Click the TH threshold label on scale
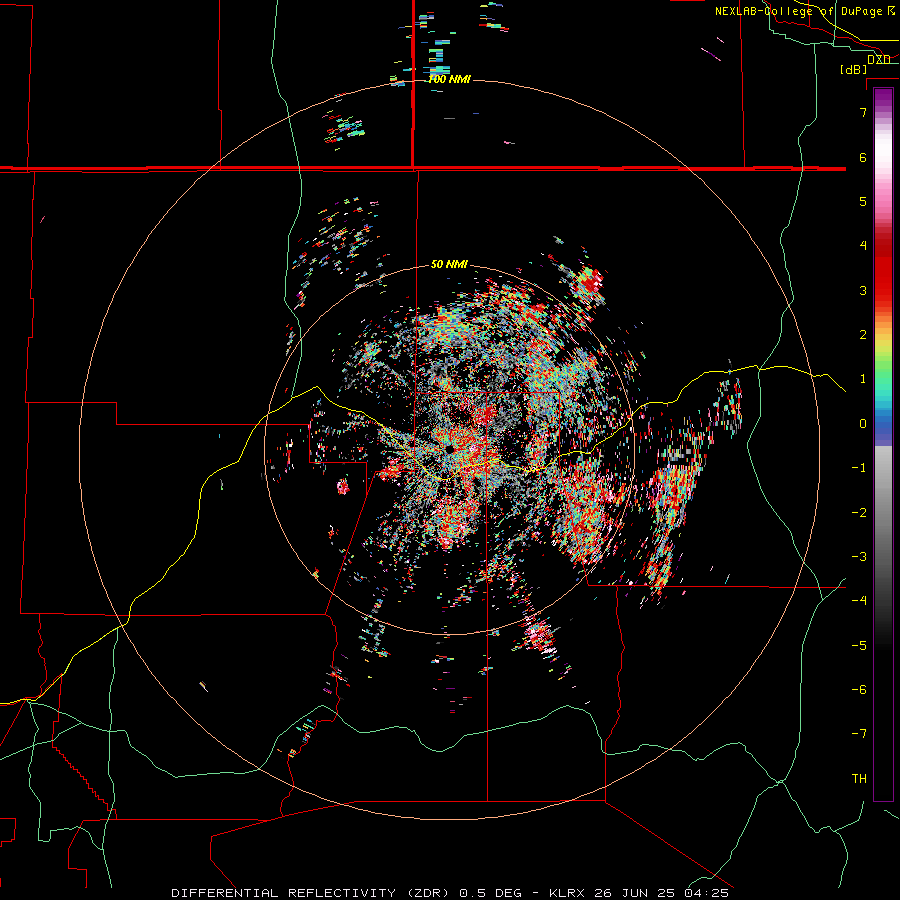This screenshot has width=900, height=900. [859, 778]
